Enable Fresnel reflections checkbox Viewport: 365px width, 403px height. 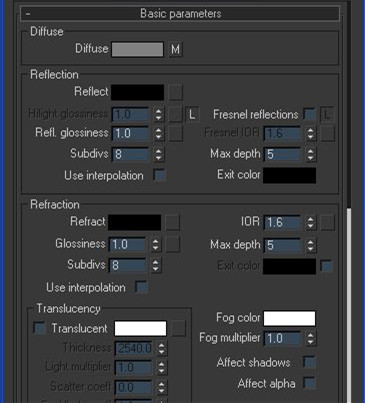click(309, 114)
